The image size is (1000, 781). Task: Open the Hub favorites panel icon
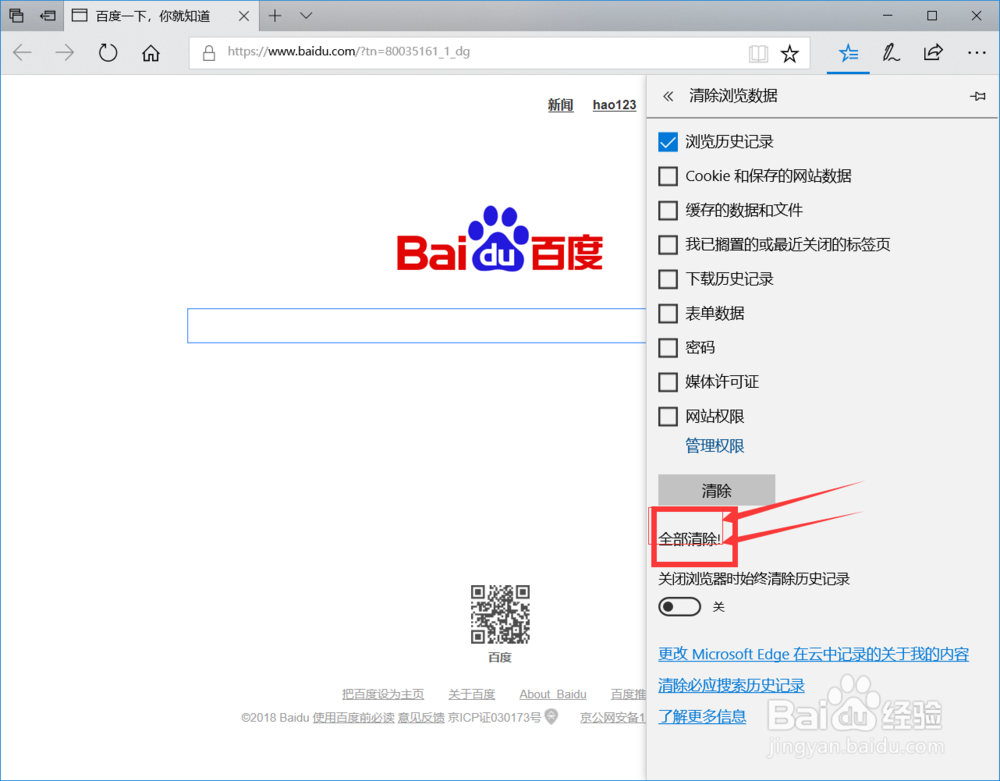tap(848, 53)
